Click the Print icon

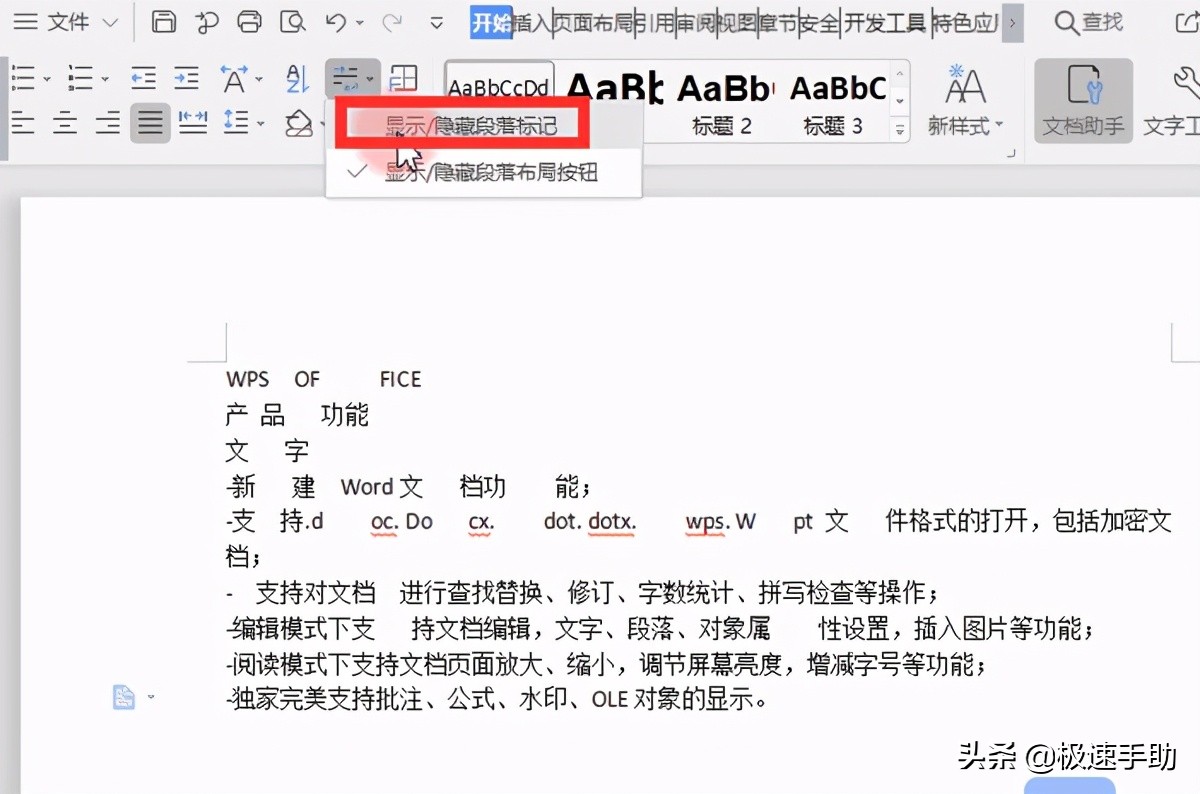click(250, 21)
